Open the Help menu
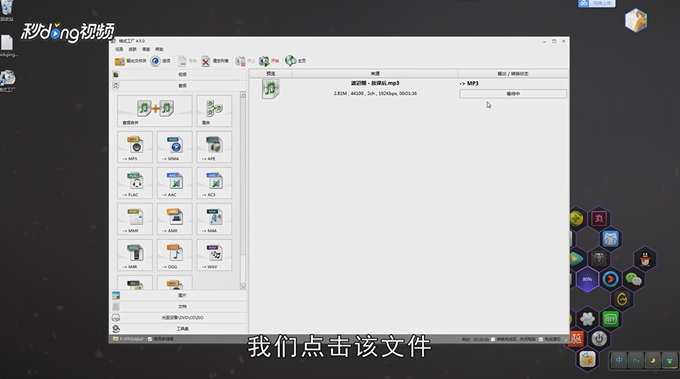Viewport: 680px width, 379px height. (160, 49)
